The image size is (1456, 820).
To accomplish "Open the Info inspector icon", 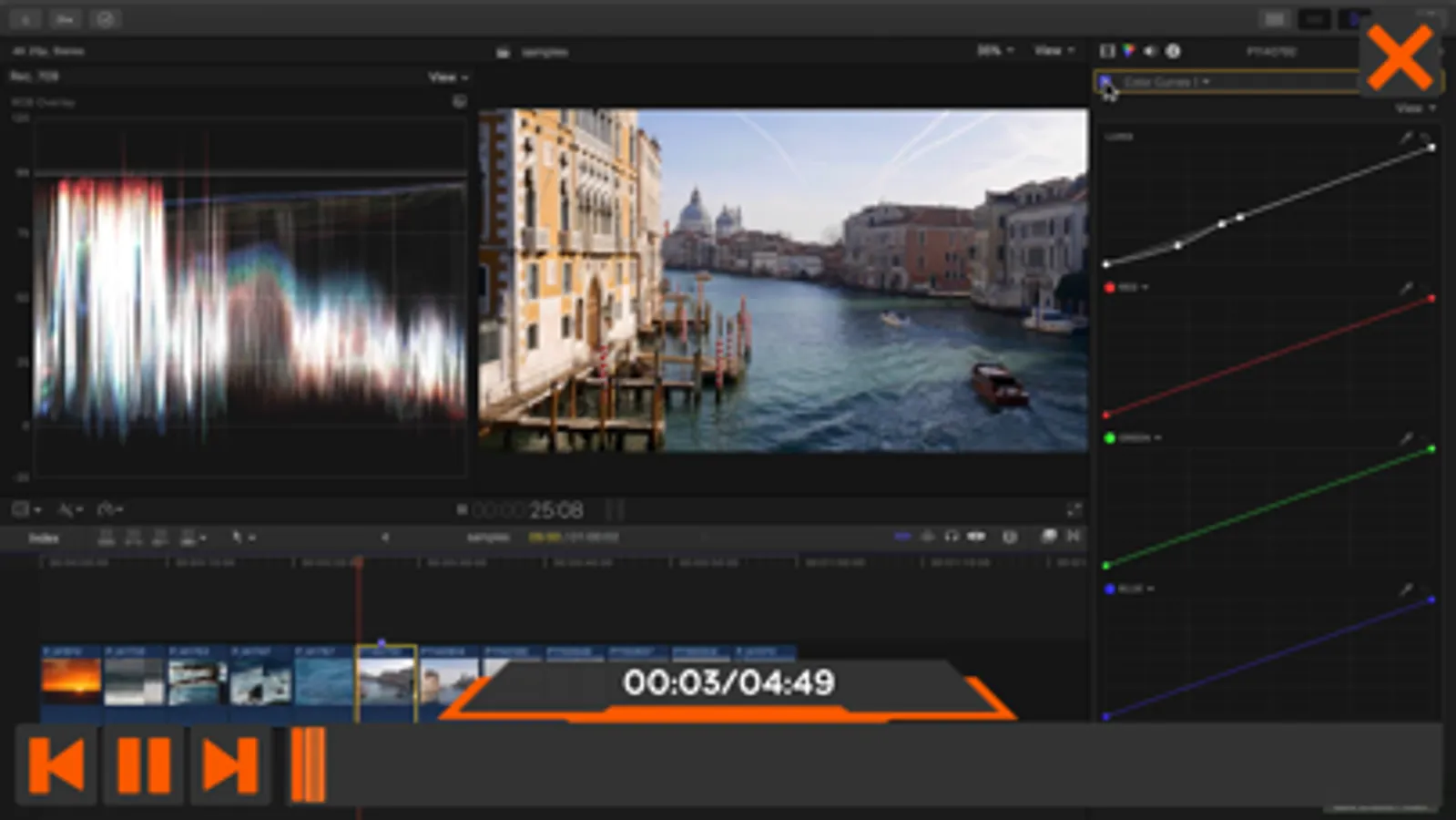I will [1174, 51].
